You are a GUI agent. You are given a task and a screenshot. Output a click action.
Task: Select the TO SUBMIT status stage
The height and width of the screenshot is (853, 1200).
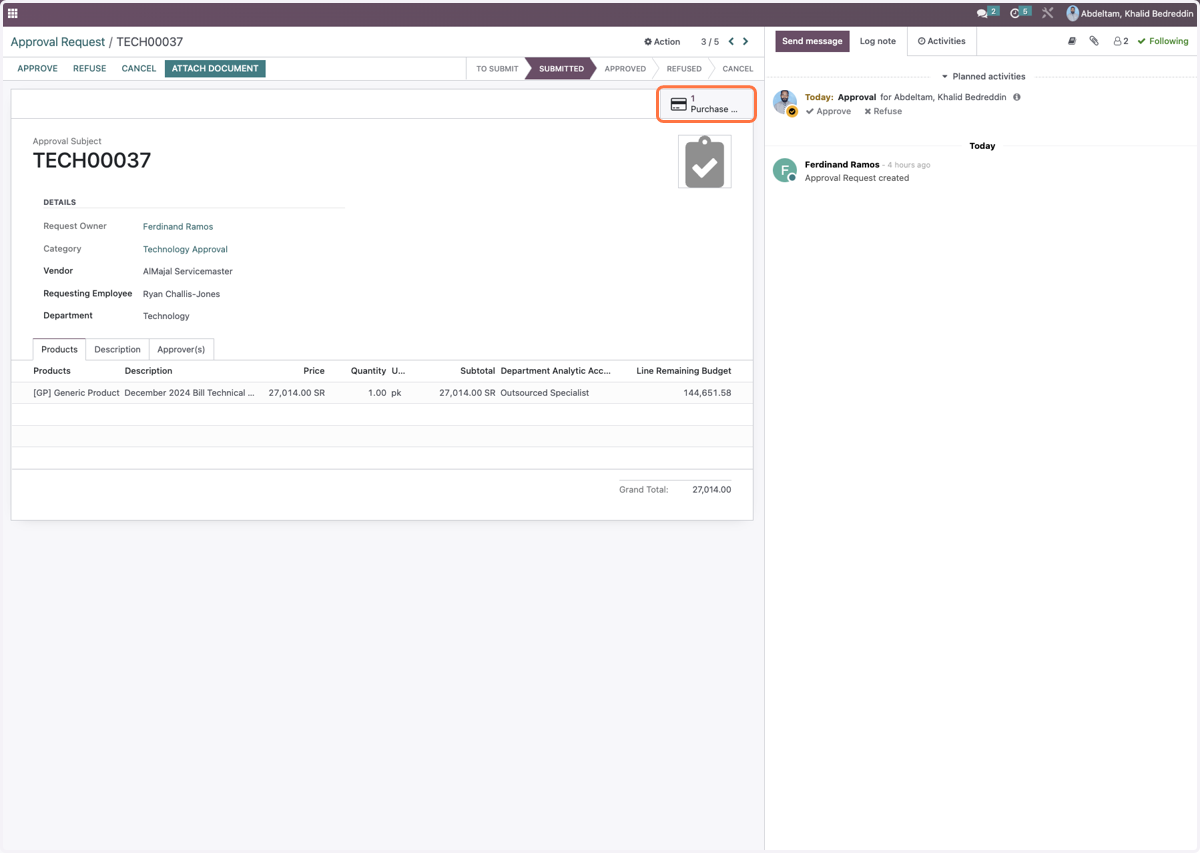coord(497,69)
